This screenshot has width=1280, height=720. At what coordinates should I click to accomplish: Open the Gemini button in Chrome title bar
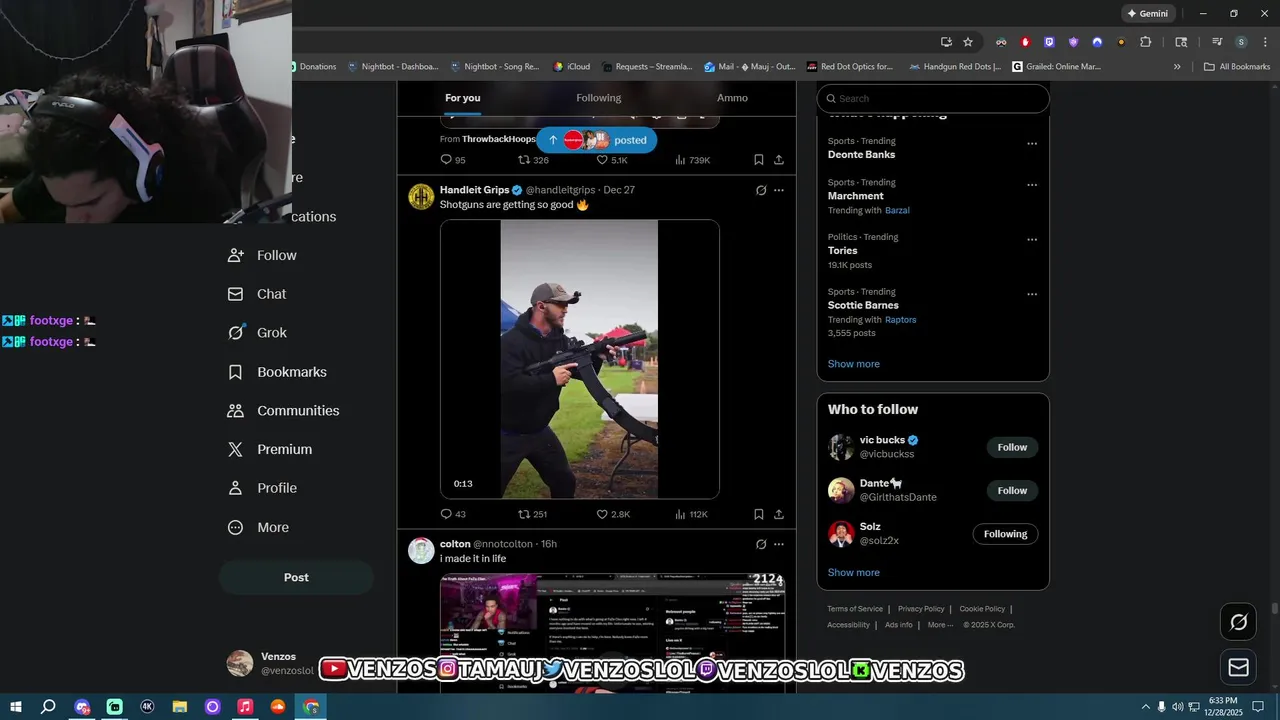[1148, 14]
